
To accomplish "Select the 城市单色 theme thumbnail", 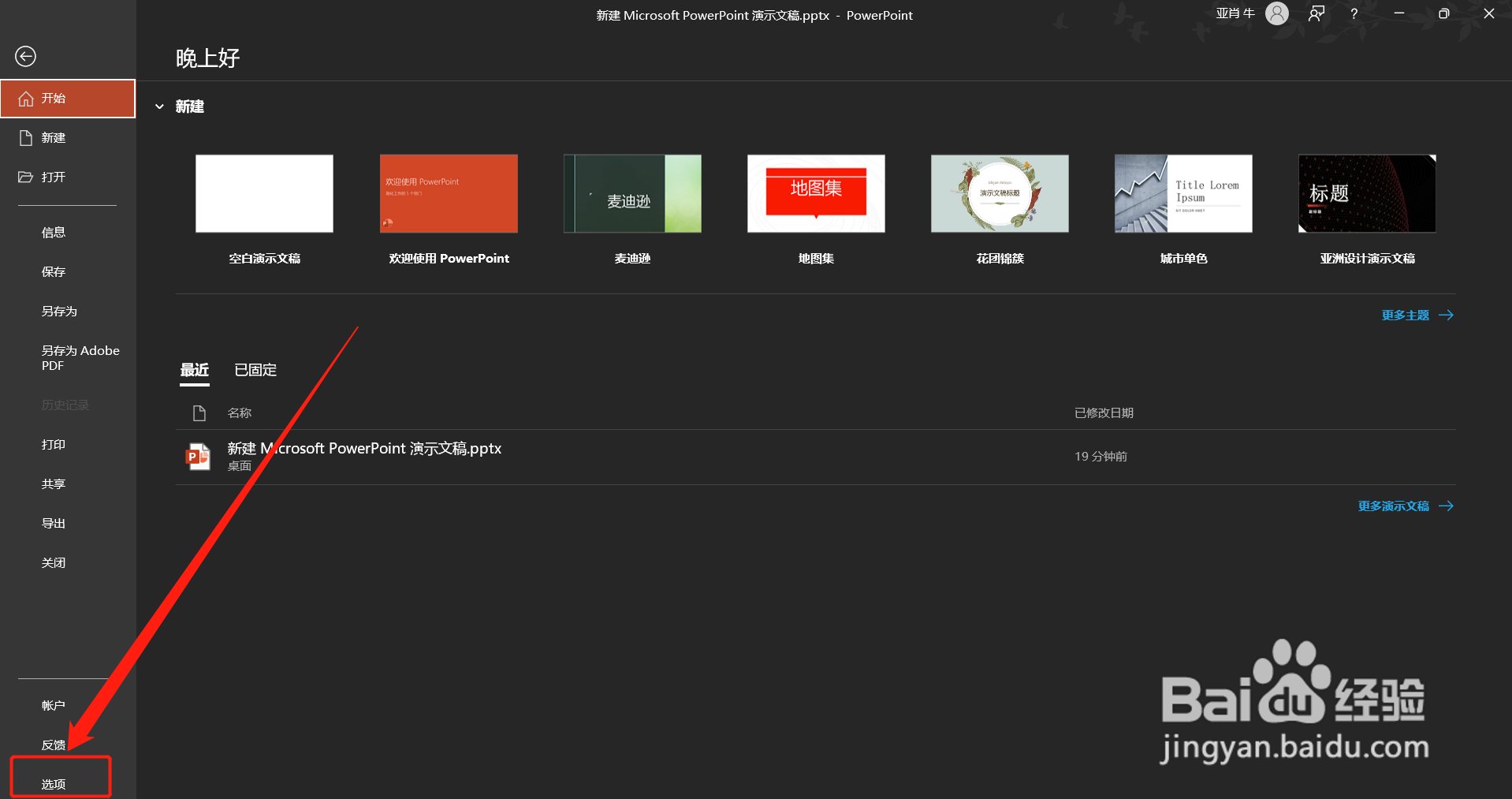I will coord(1183,193).
